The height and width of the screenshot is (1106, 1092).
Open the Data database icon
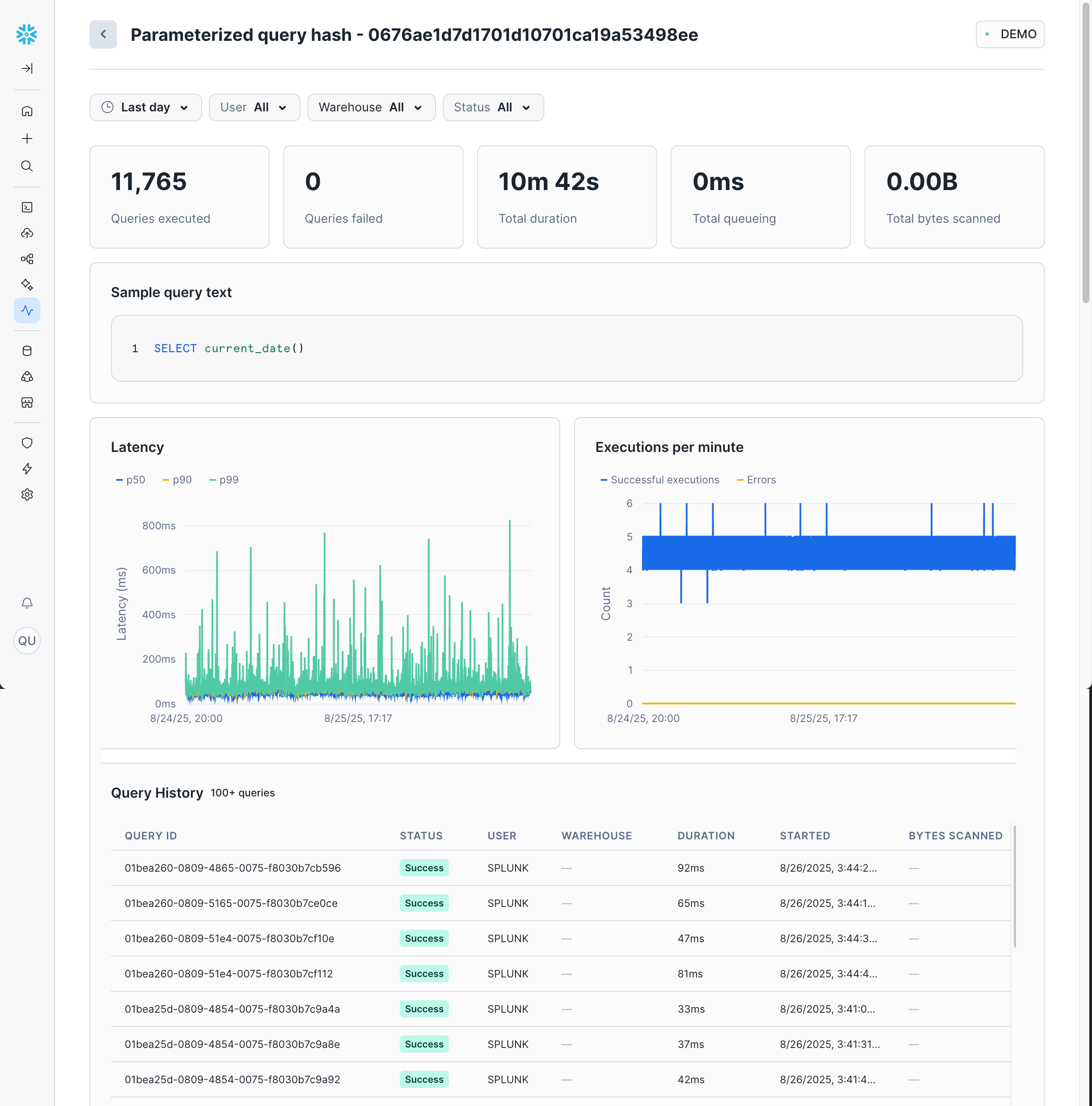coord(27,351)
